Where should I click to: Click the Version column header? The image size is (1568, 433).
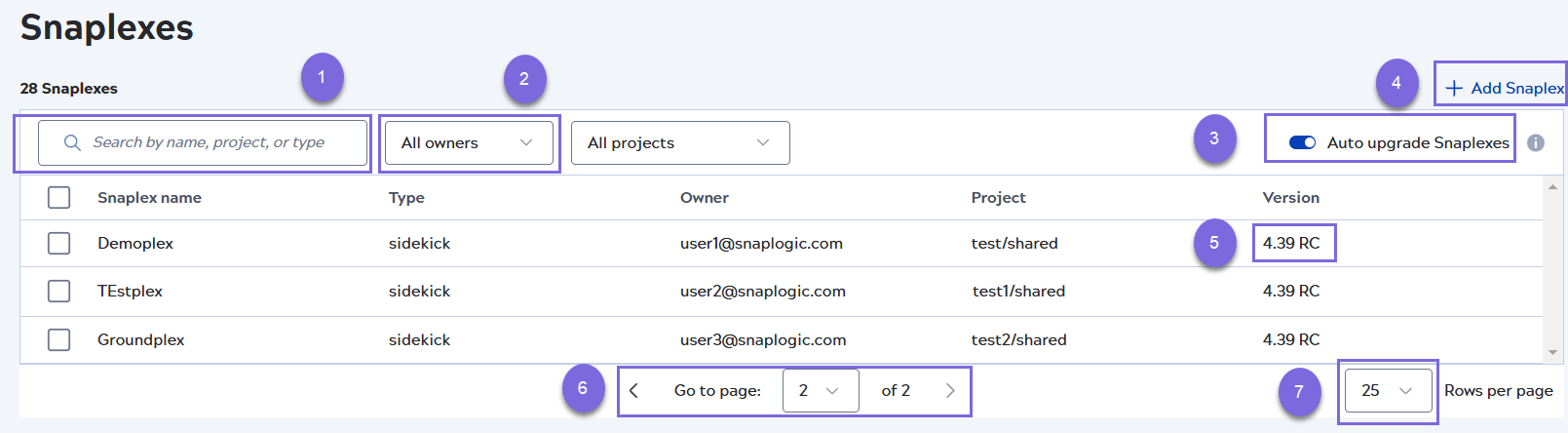(1290, 197)
